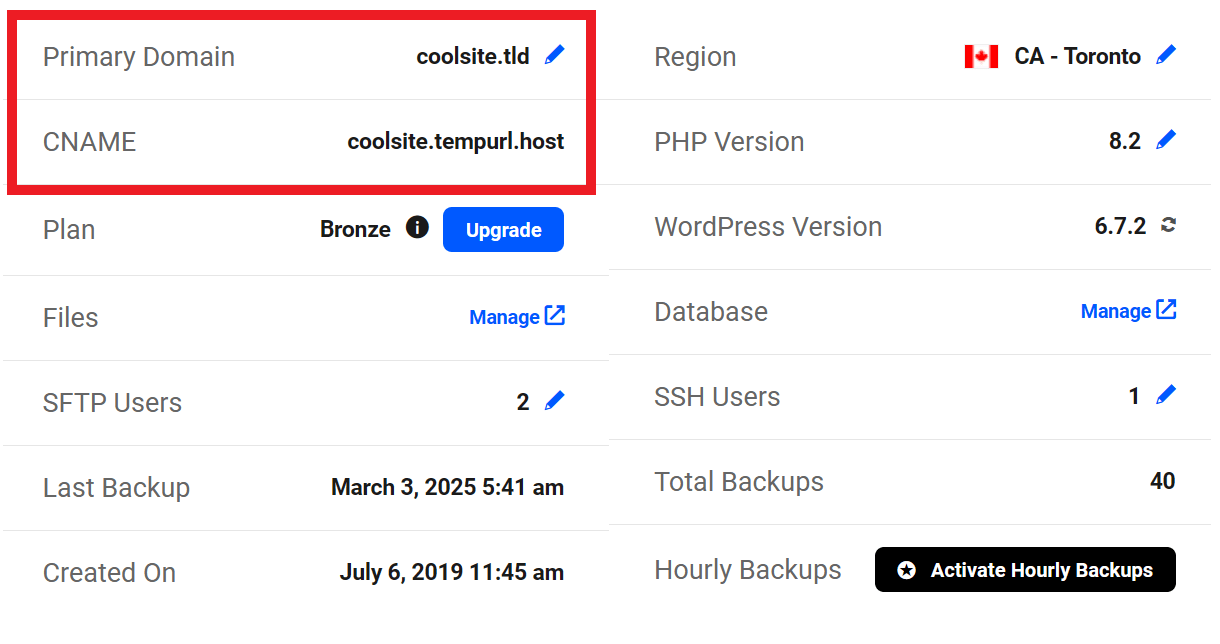Click the Files label

coord(70,318)
